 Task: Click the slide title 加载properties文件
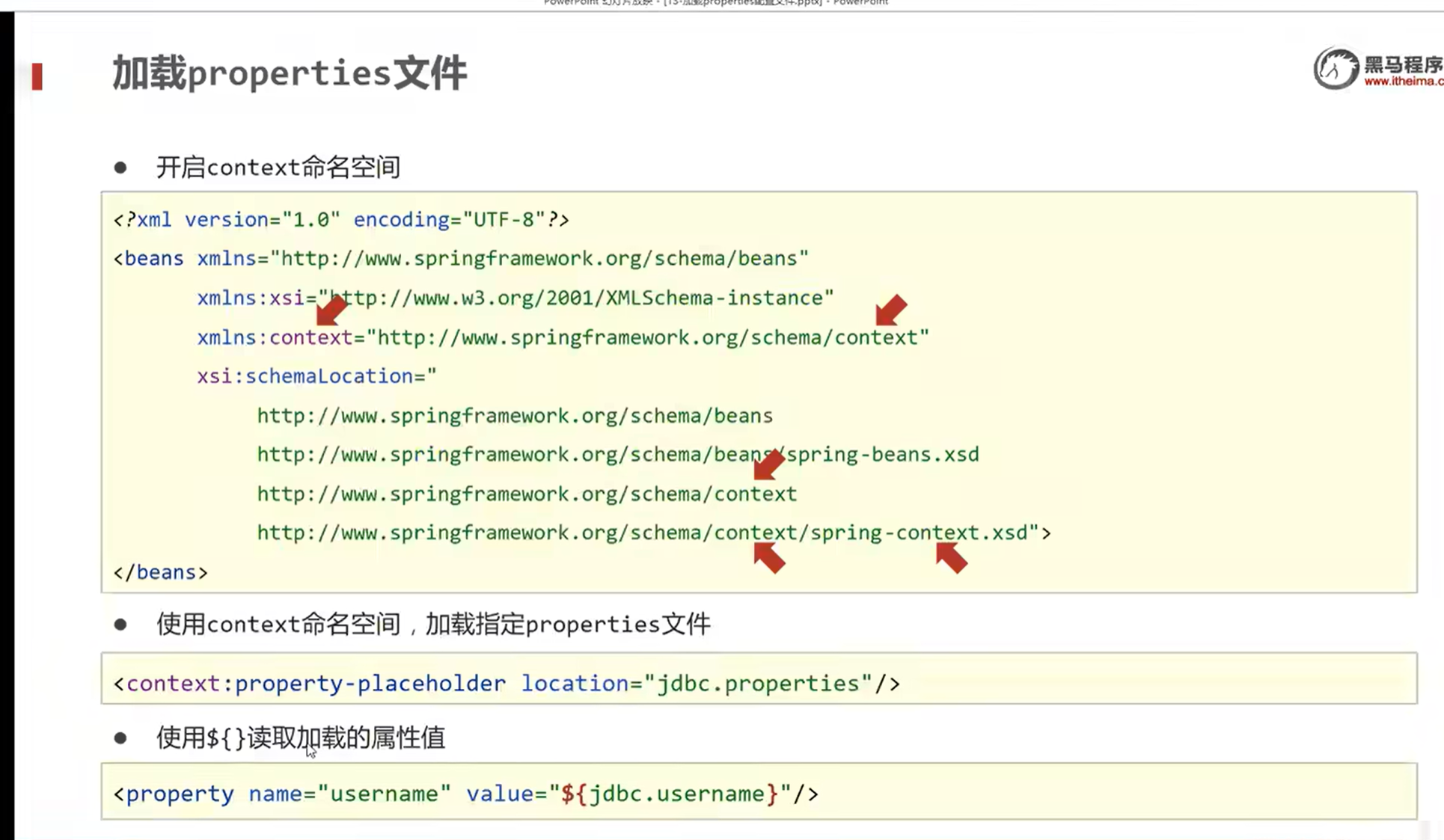[290, 73]
